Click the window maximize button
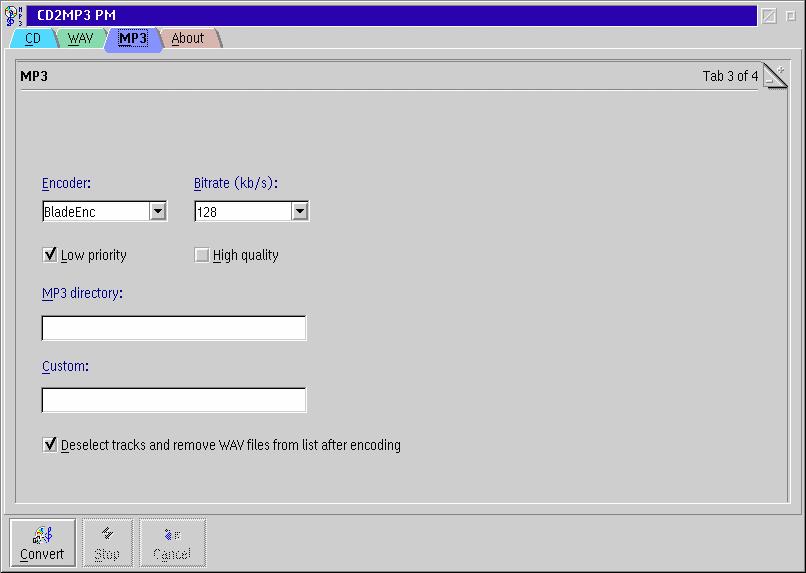Screen dimensions: 806x573 point(791,16)
